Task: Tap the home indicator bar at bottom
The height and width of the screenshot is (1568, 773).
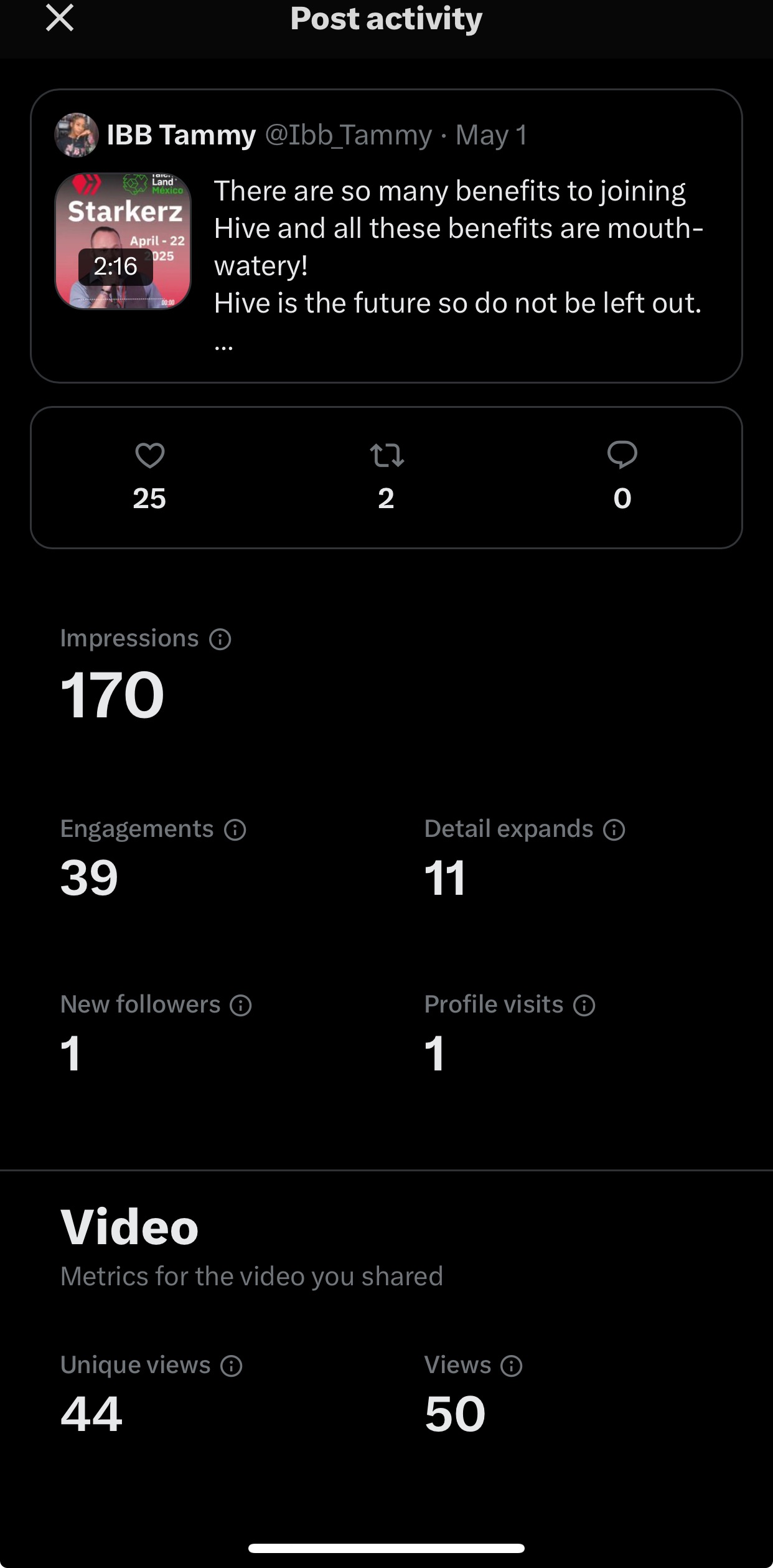Action: point(386,1548)
